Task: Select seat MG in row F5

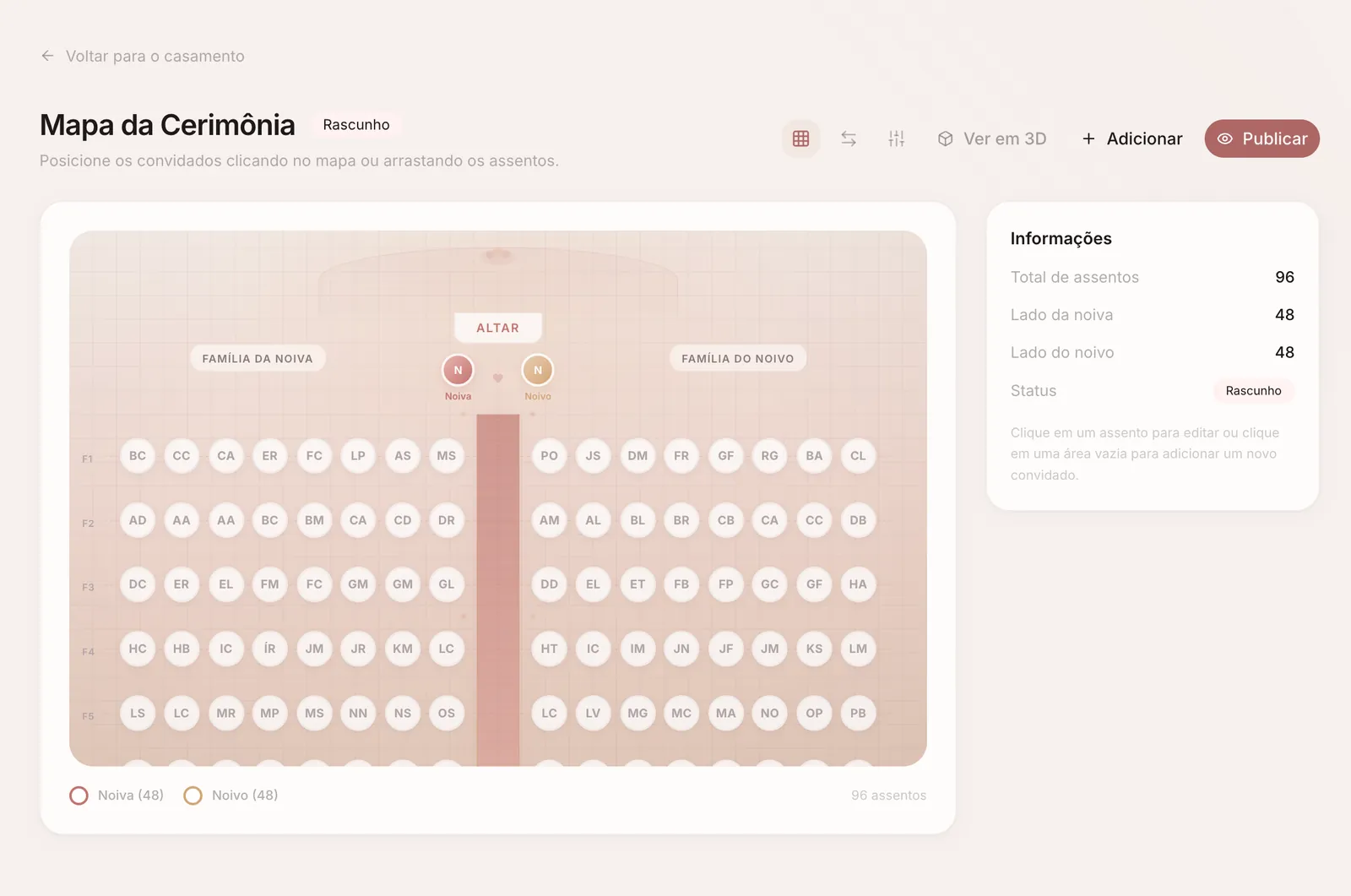Action: tap(638, 713)
